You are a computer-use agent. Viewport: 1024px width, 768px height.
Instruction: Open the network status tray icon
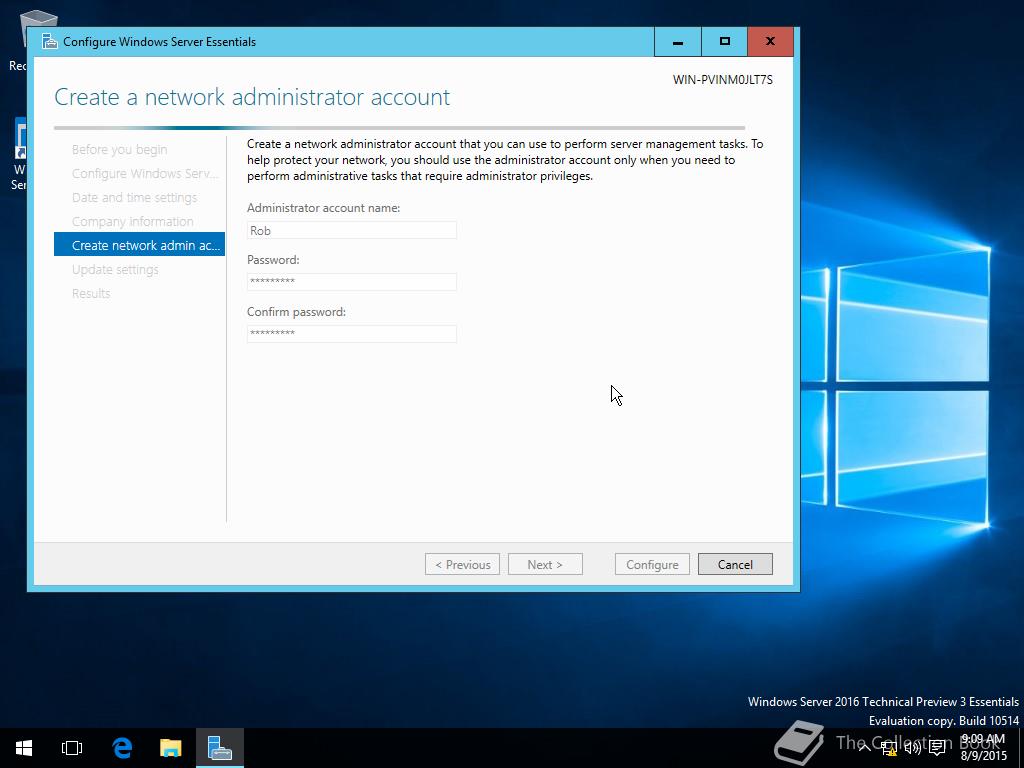pos(889,748)
